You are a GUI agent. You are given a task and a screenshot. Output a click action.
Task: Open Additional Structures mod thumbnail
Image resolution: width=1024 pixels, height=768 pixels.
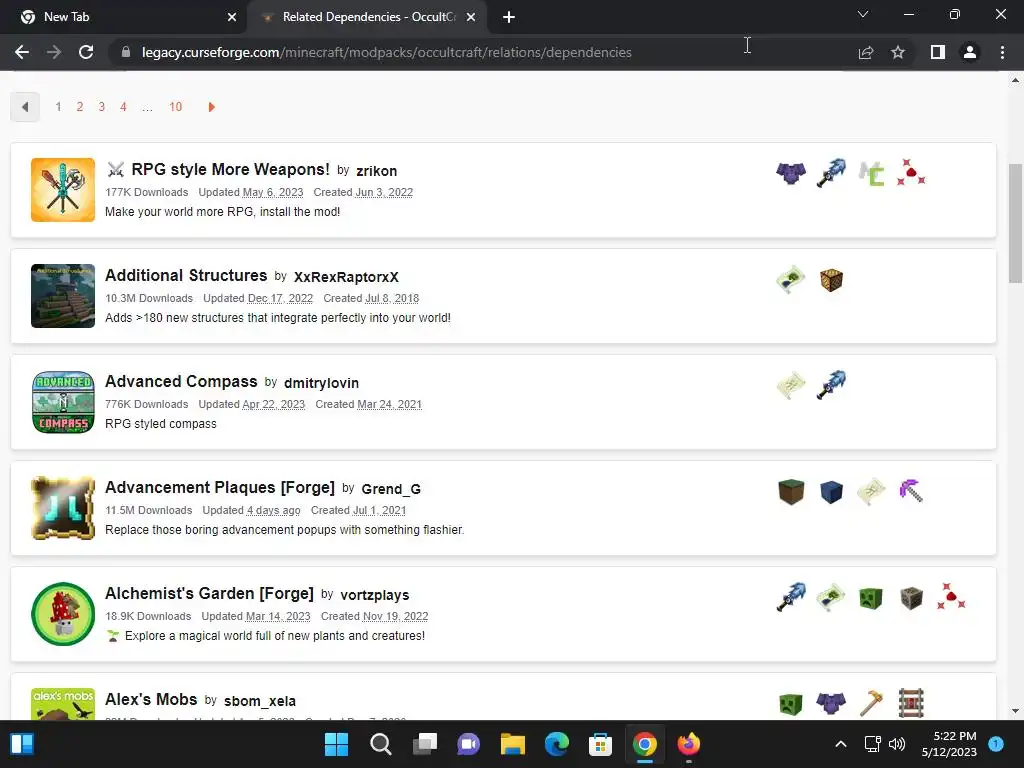(x=63, y=296)
